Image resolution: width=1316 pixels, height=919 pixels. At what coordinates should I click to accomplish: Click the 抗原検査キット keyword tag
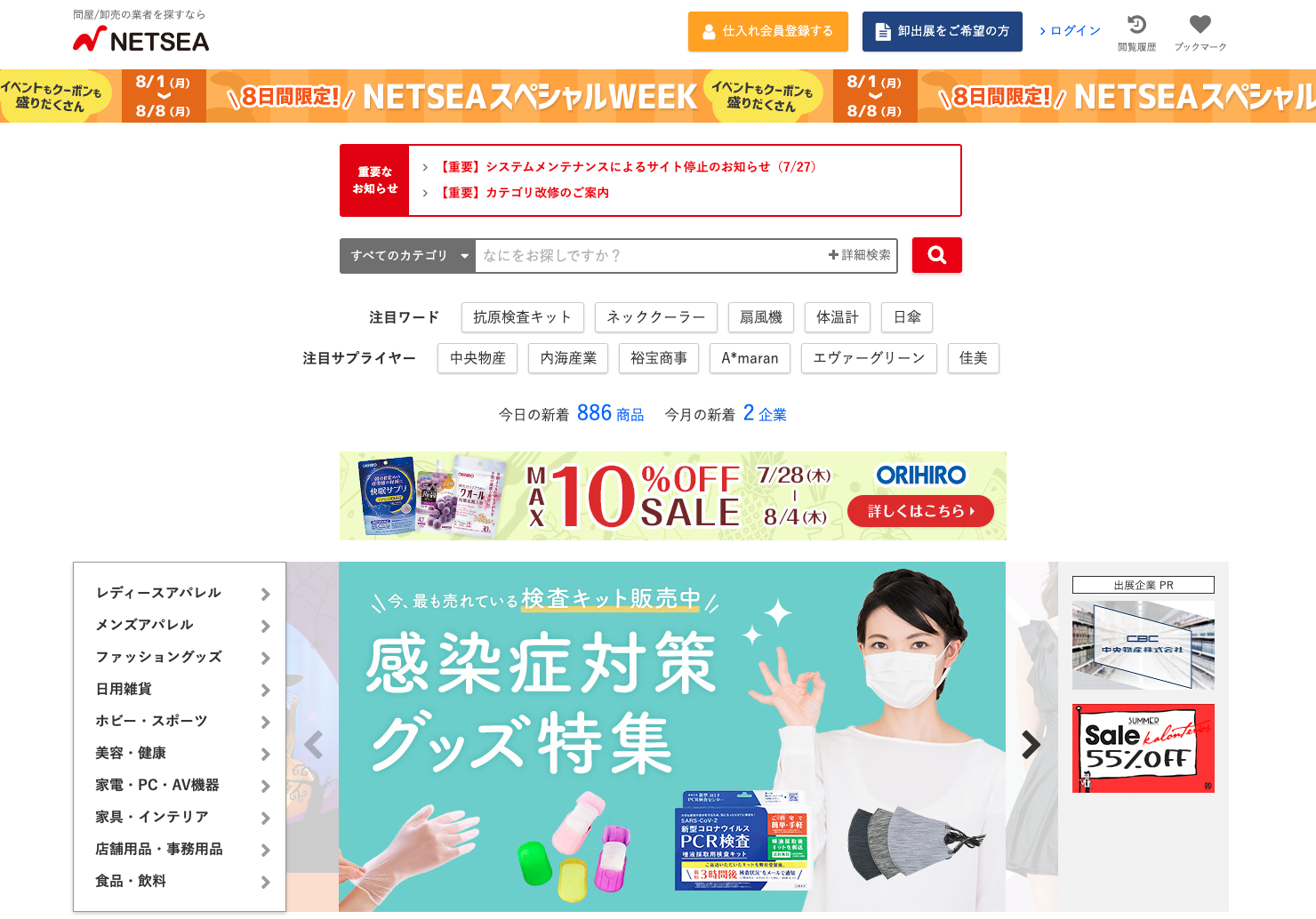[x=523, y=317]
